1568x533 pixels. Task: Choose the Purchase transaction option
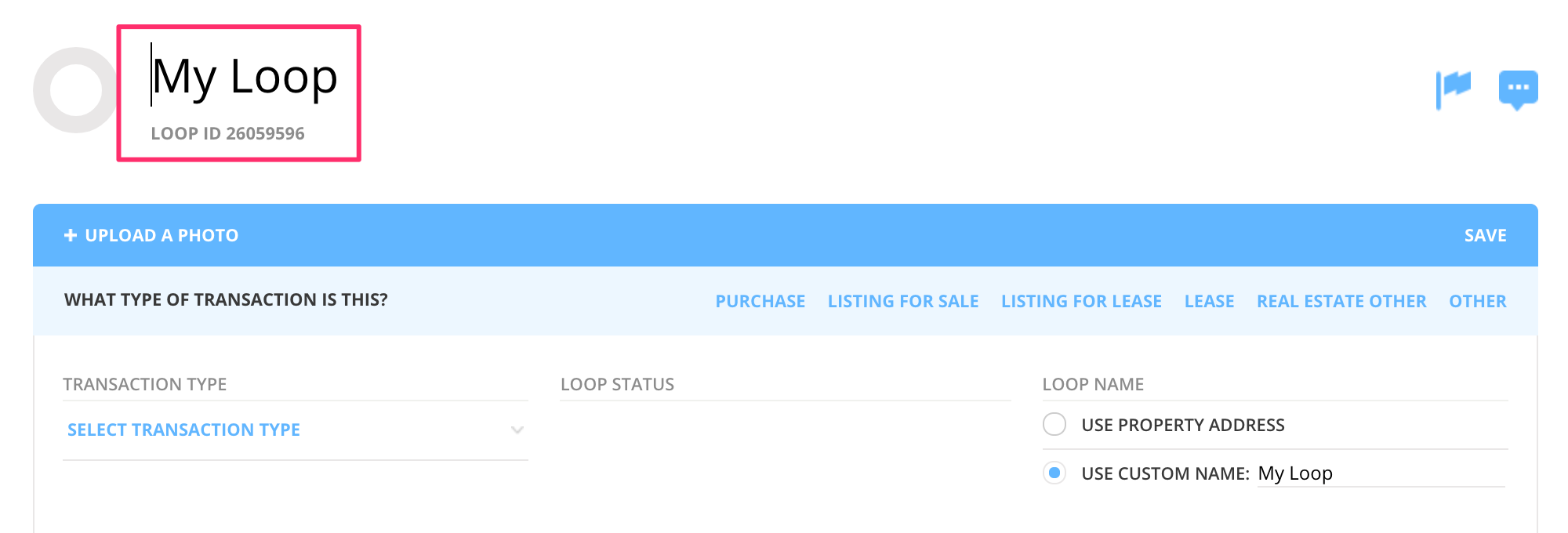(760, 301)
